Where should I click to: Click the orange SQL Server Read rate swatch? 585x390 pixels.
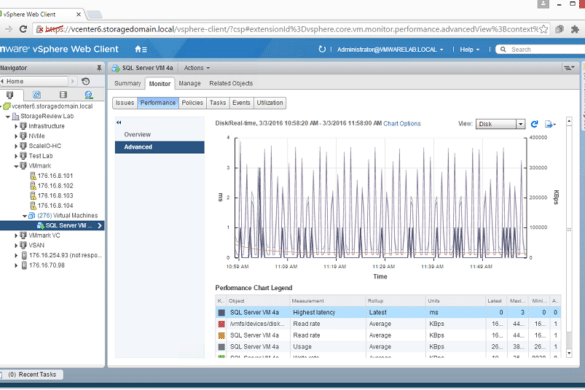[221, 336]
